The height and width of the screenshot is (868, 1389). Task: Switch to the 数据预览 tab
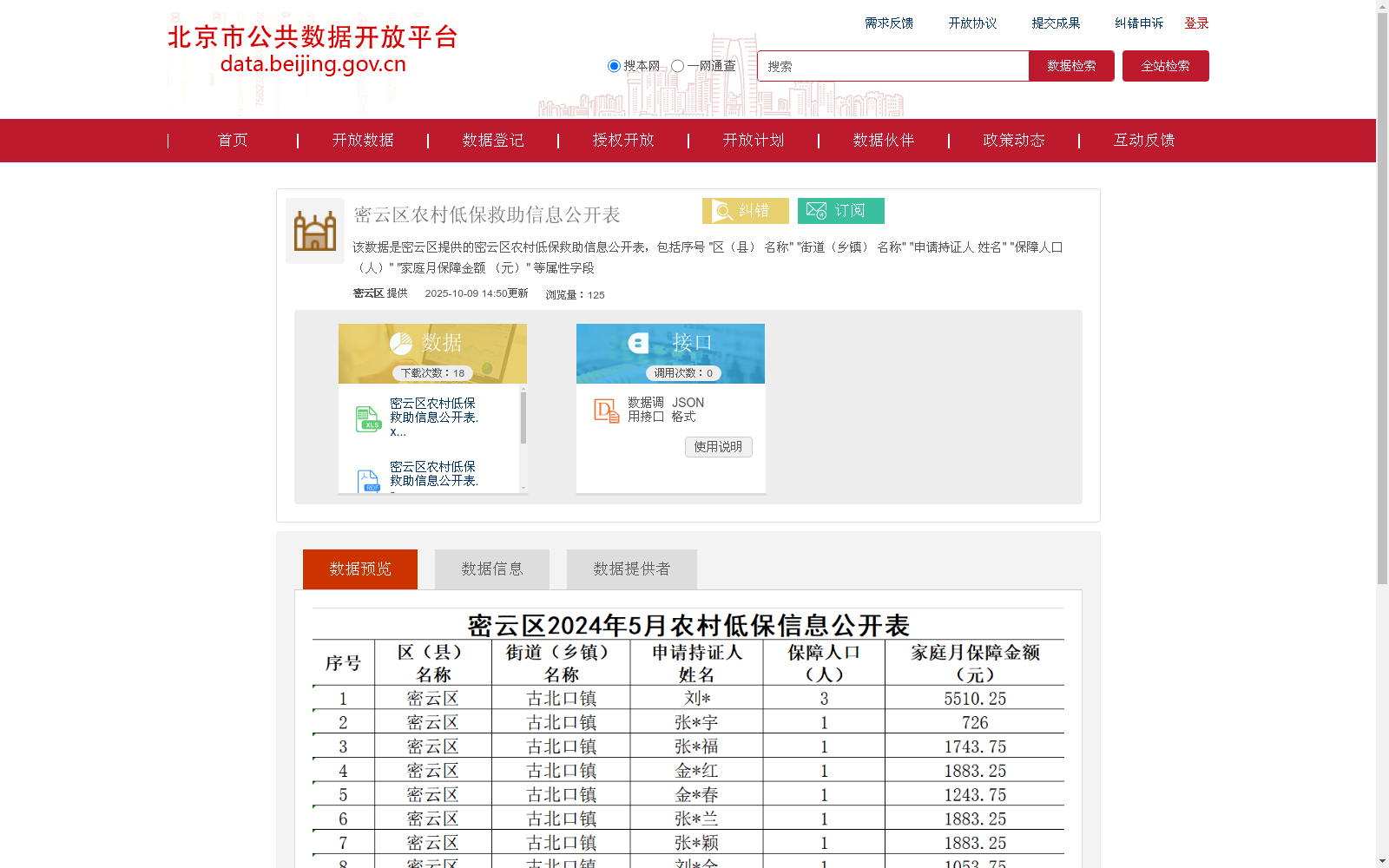click(360, 569)
